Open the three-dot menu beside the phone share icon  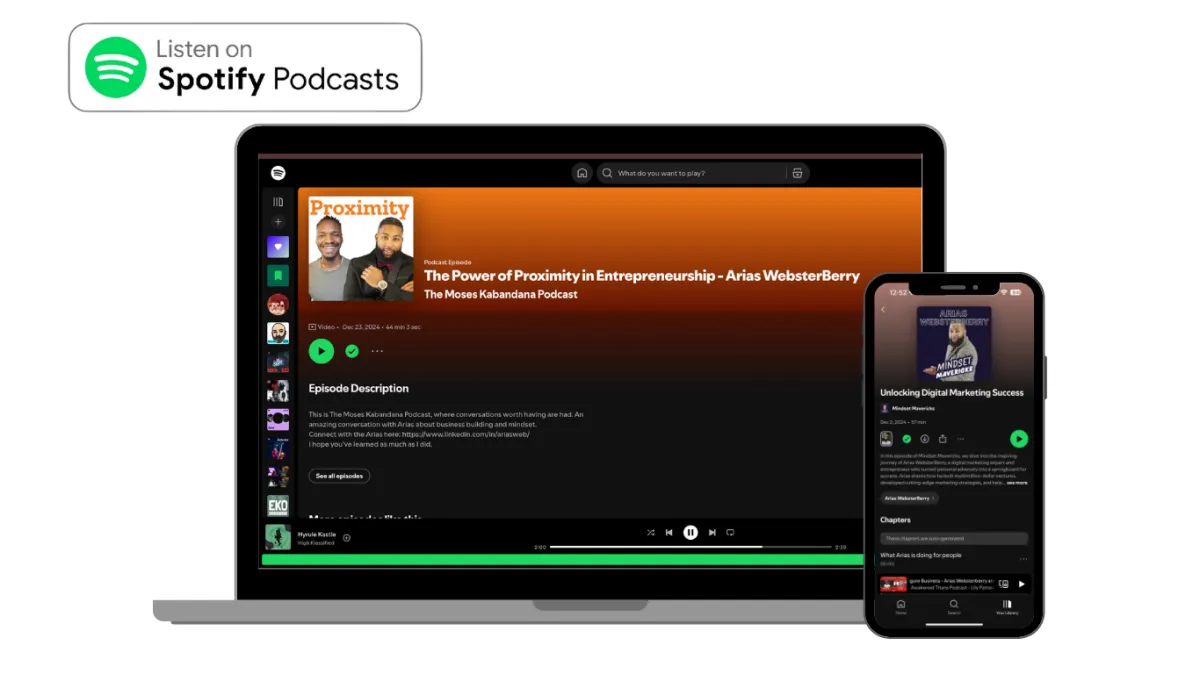tap(961, 439)
